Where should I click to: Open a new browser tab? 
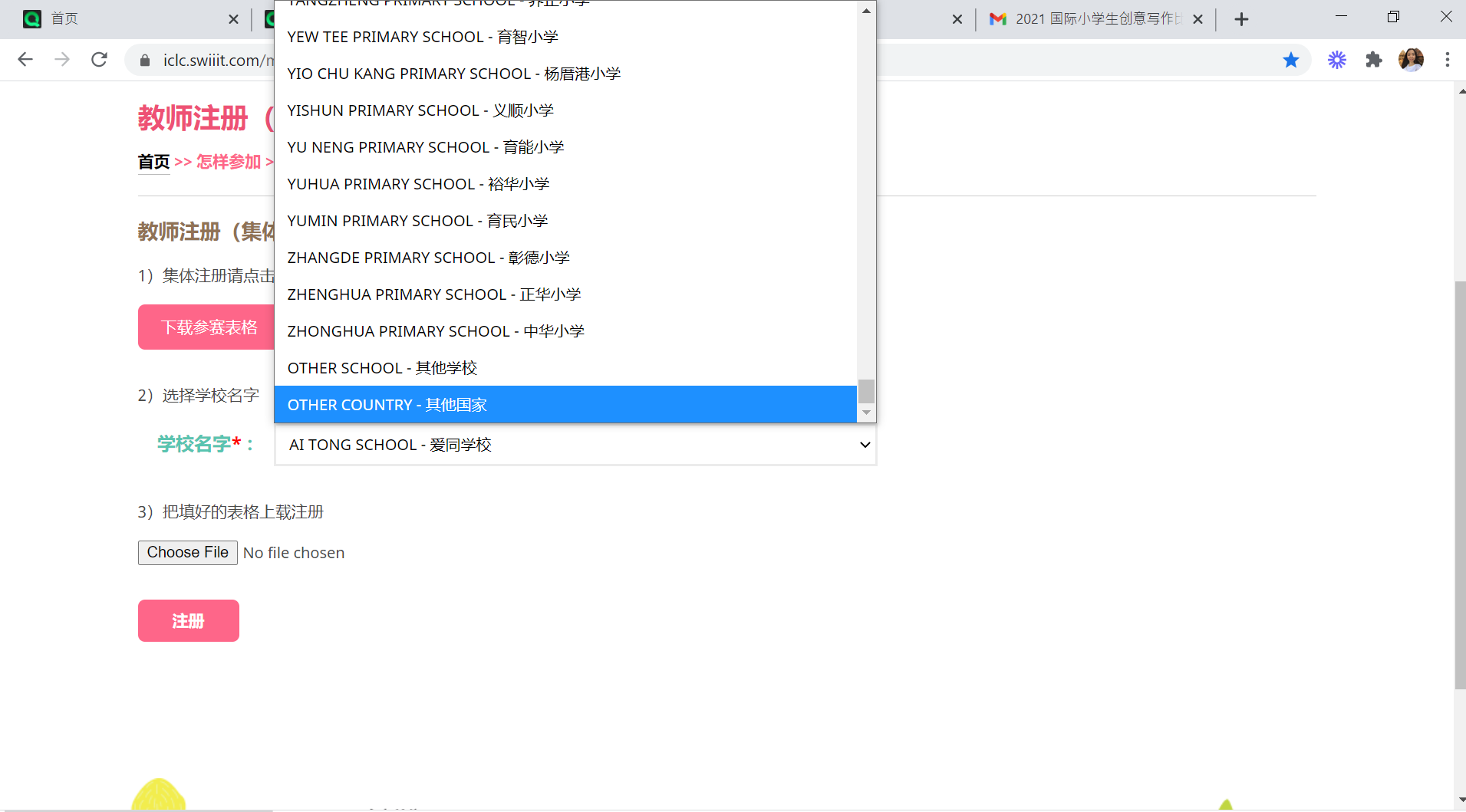1241,19
